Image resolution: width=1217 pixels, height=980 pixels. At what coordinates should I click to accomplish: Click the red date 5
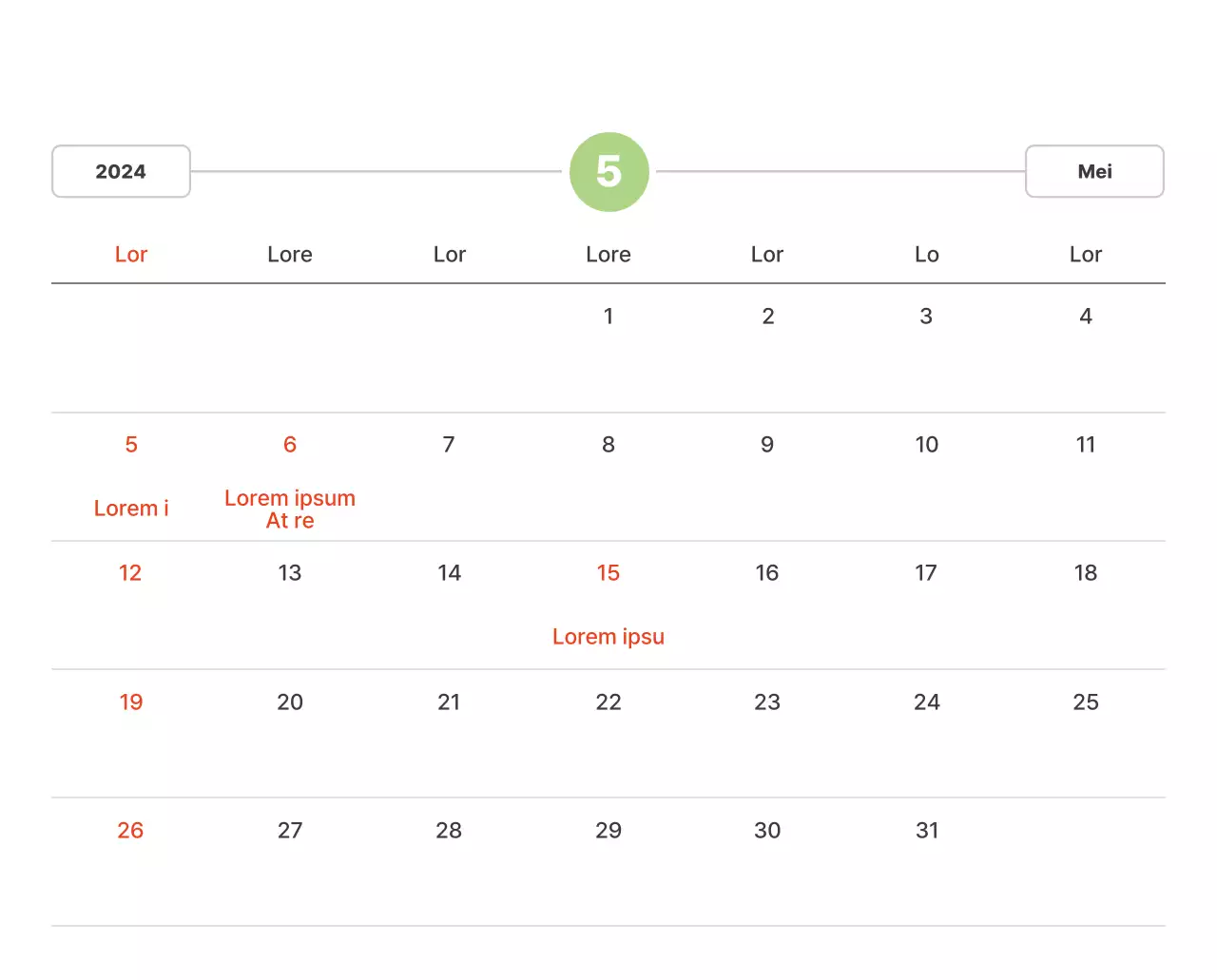pyautogui.click(x=131, y=445)
